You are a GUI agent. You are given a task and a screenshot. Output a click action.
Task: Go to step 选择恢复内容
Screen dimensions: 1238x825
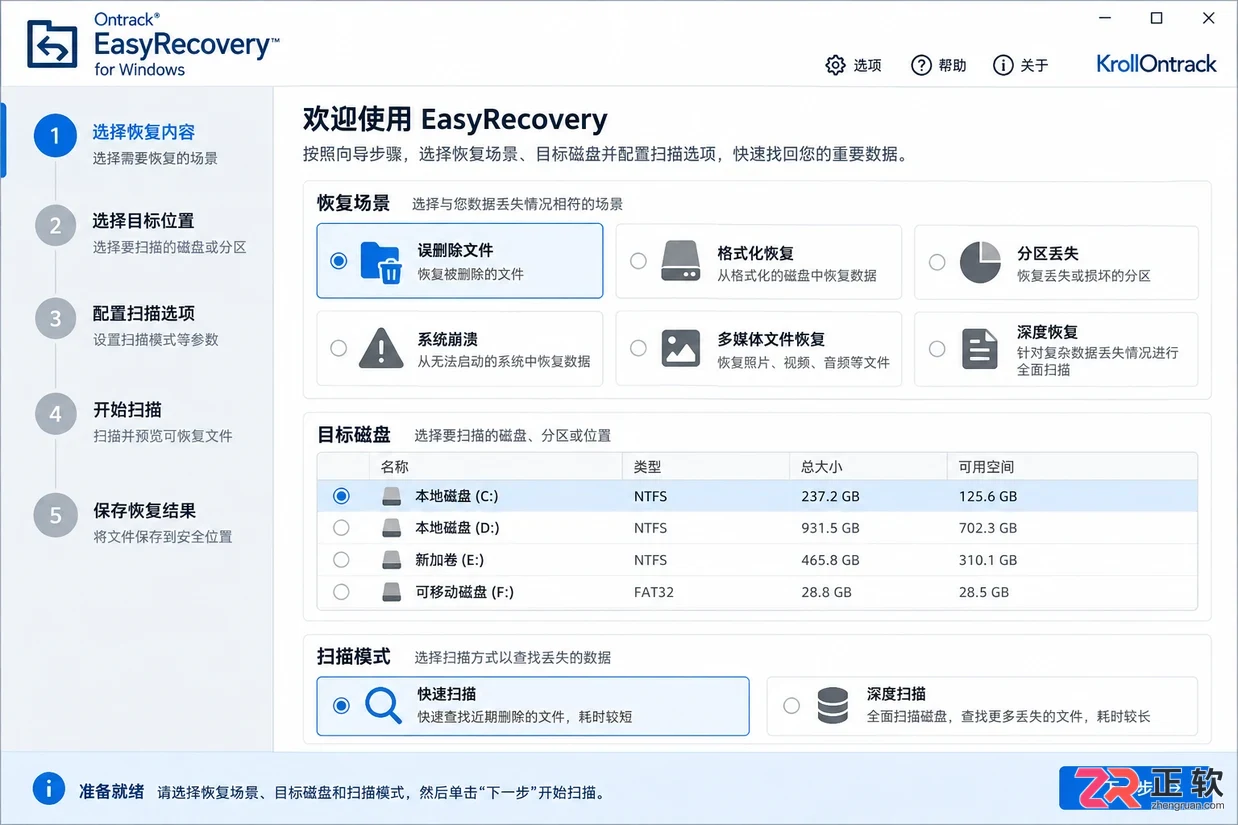tap(144, 132)
